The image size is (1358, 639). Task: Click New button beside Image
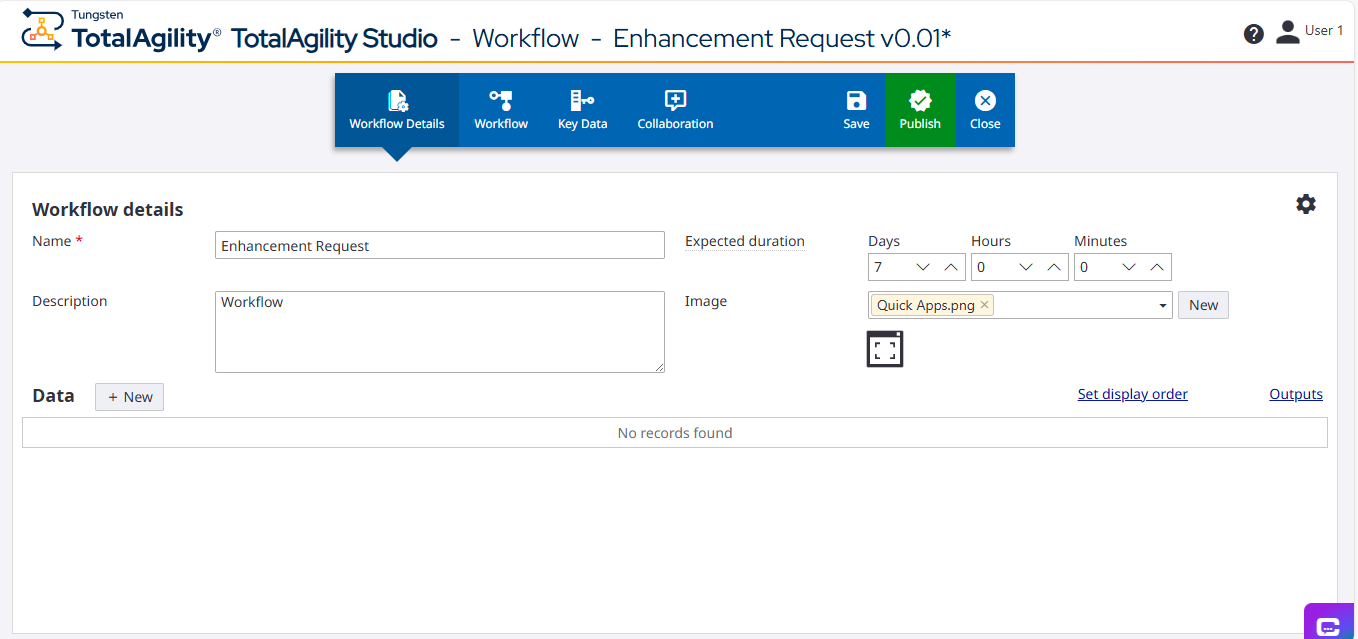(1203, 305)
